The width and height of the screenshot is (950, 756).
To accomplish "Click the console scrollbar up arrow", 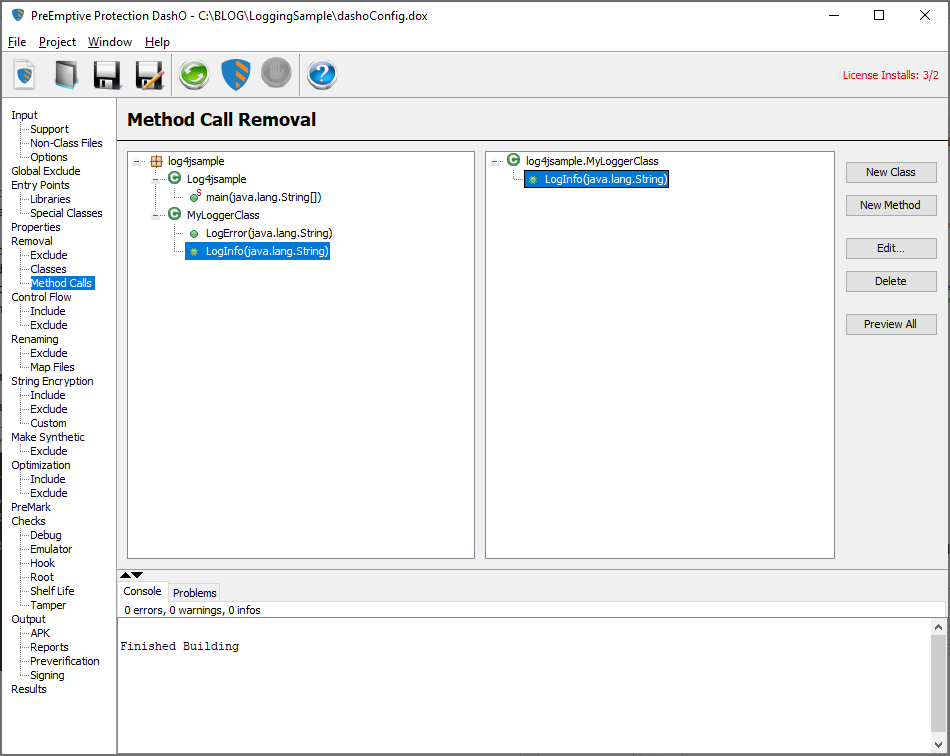I will tap(938, 627).
